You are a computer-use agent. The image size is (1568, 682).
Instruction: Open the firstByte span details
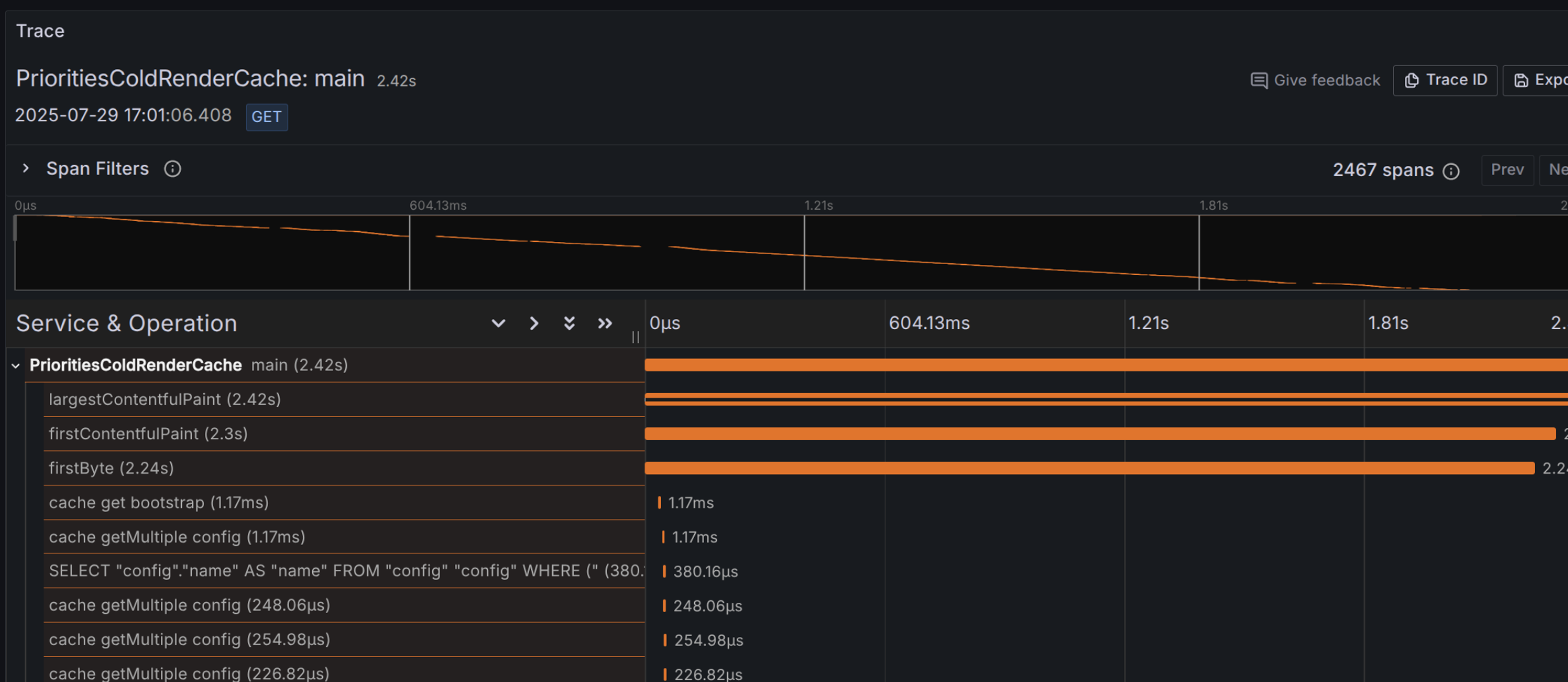pyautogui.click(x=111, y=469)
